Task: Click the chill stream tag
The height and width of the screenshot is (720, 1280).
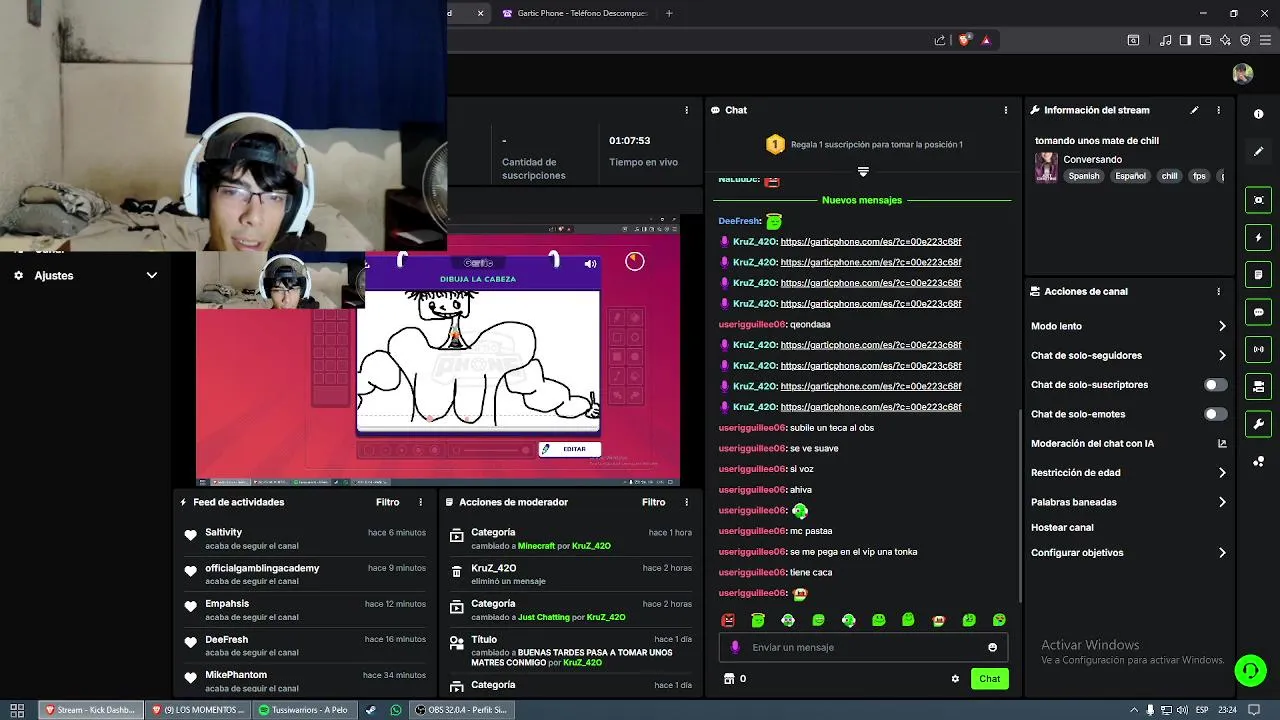Action: (1169, 176)
